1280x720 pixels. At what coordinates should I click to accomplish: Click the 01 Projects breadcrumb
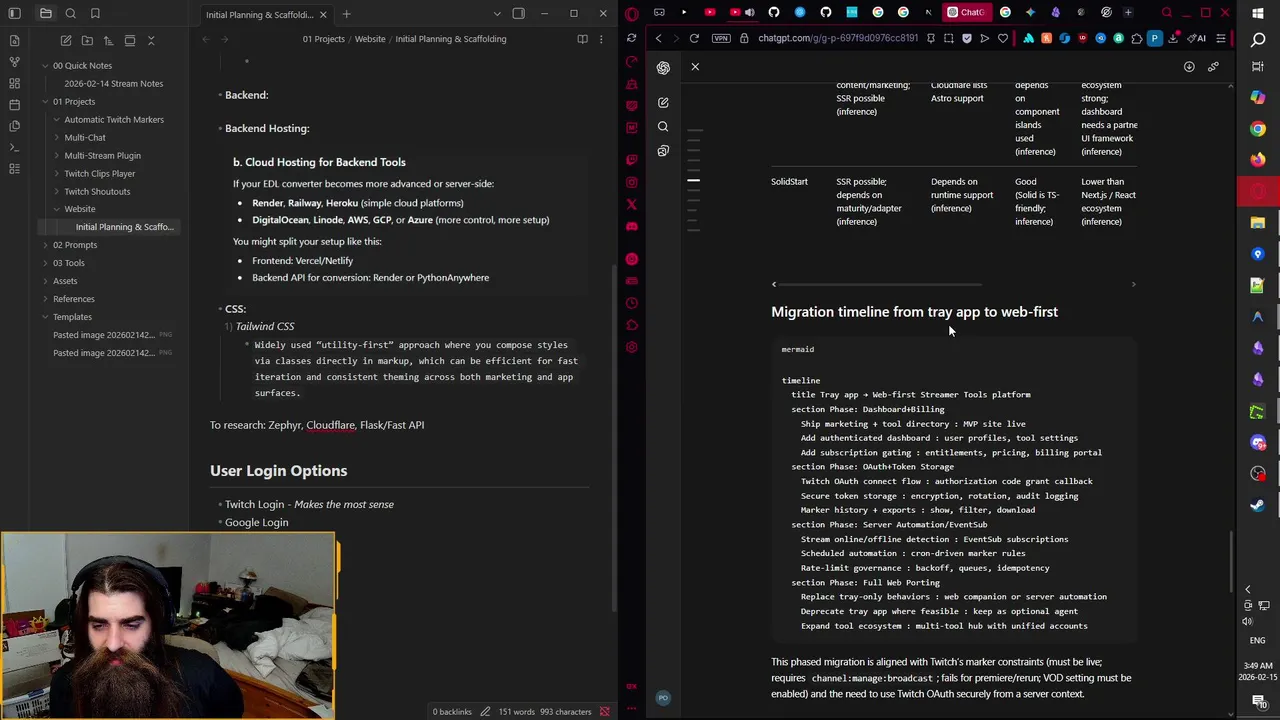pyautogui.click(x=323, y=39)
